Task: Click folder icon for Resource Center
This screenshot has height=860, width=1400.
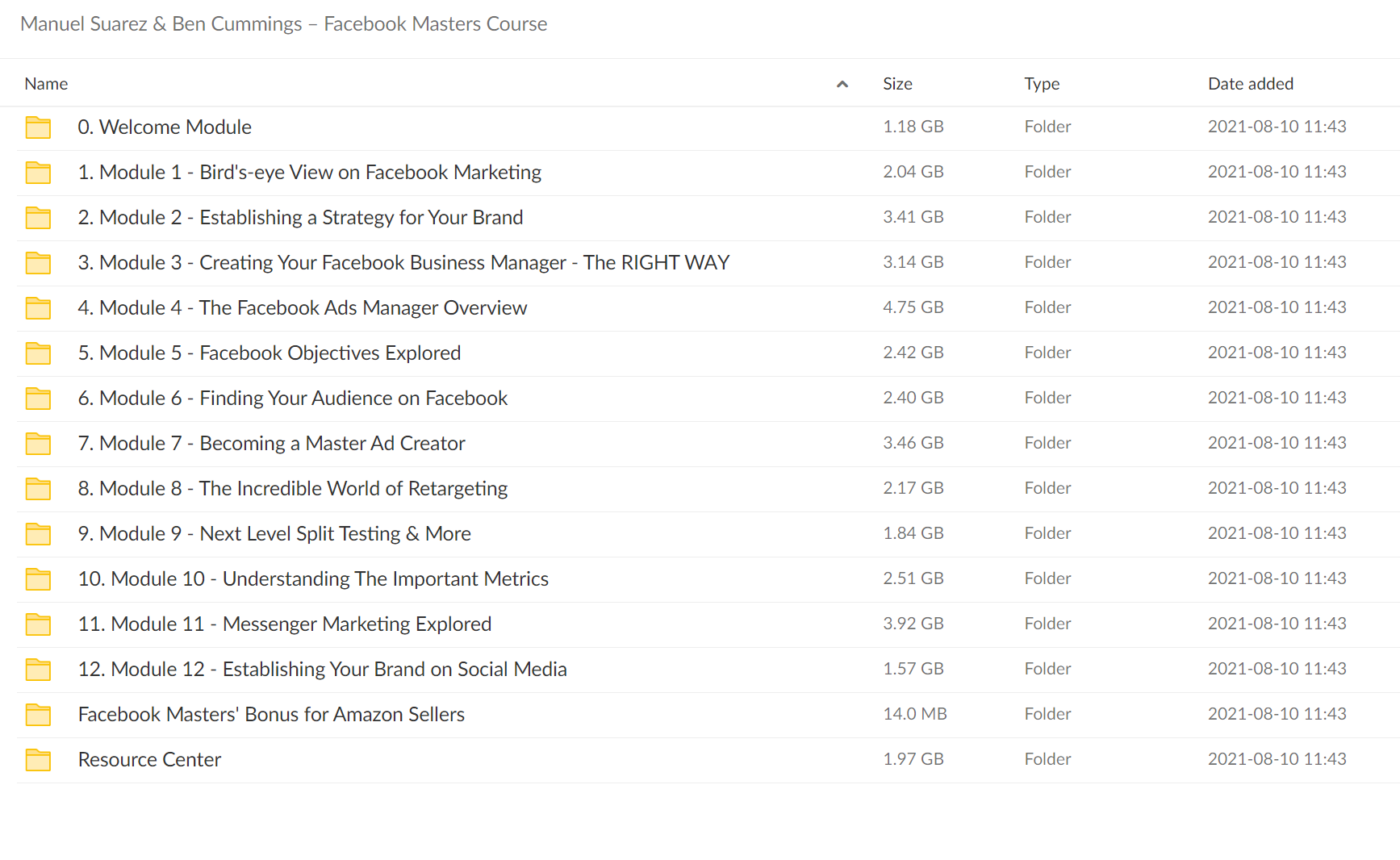Action: [x=38, y=760]
